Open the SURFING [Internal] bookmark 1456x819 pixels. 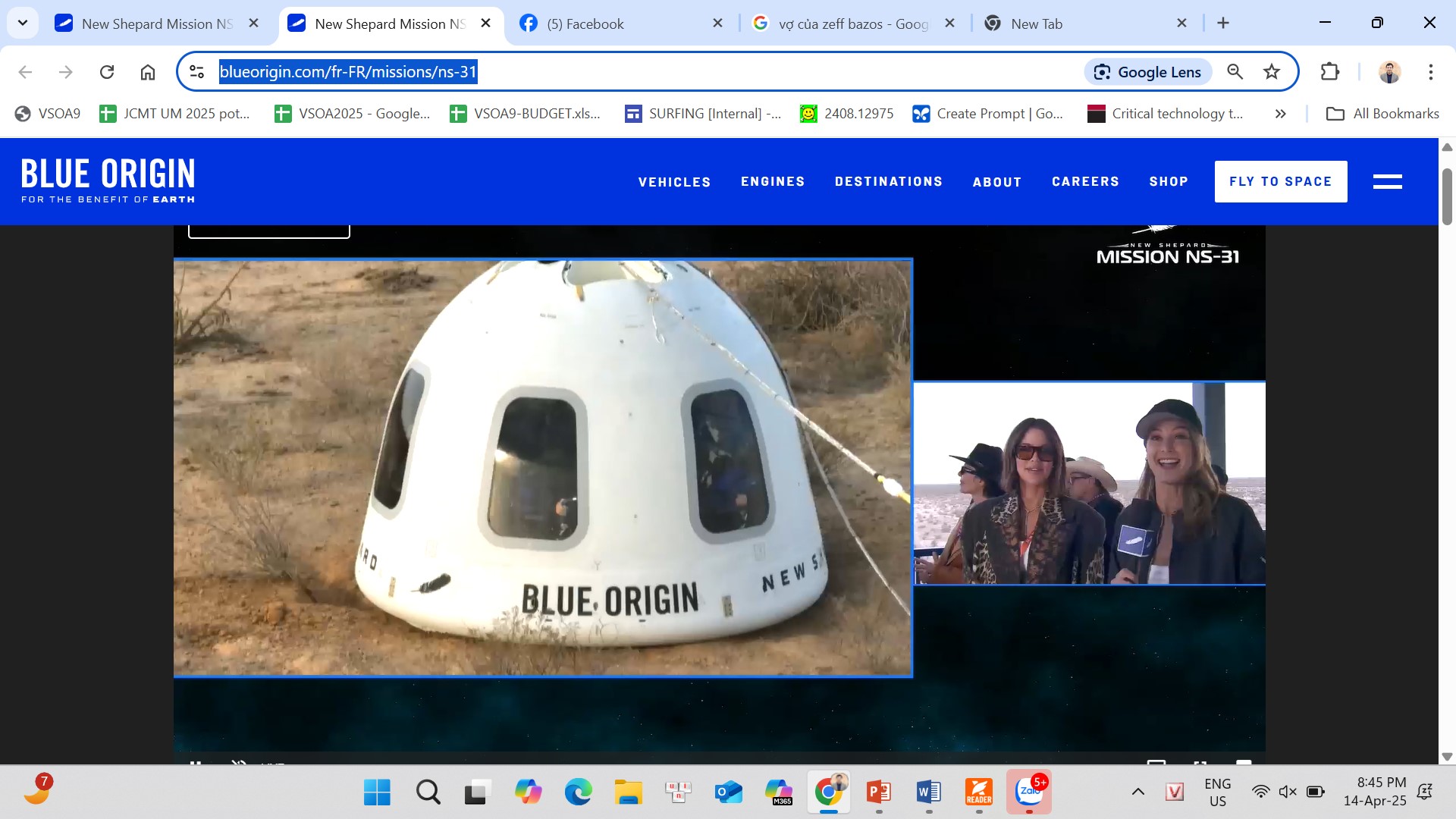(x=703, y=114)
